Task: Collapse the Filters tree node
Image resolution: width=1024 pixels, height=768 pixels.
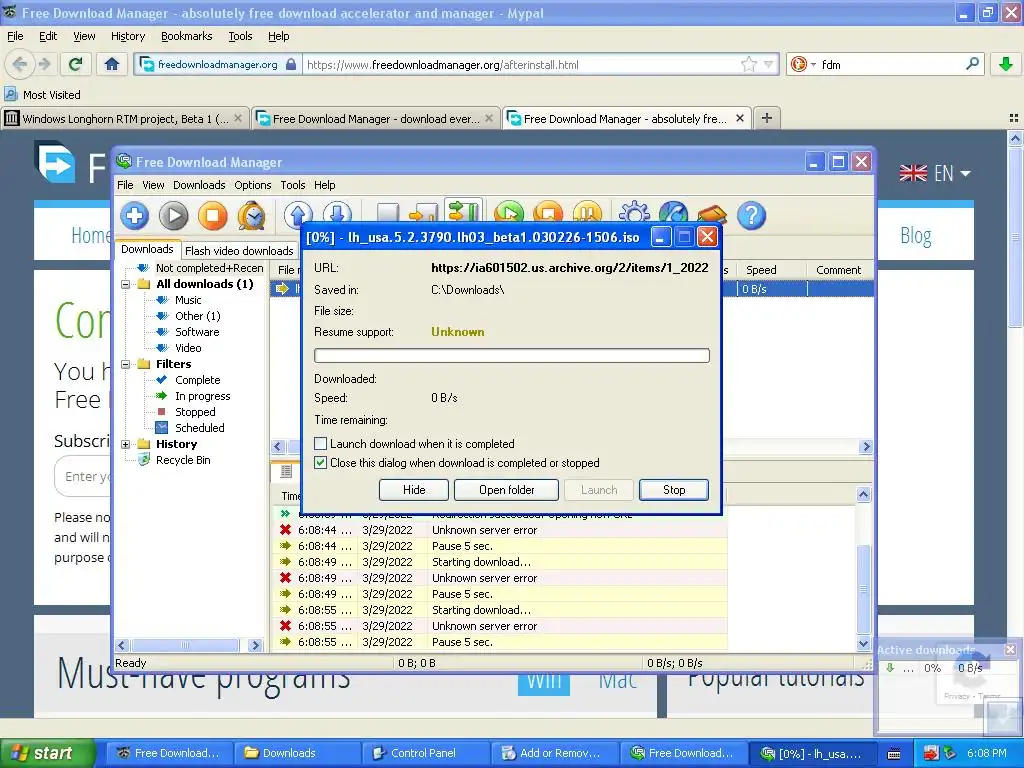Action: (x=125, y=364)
